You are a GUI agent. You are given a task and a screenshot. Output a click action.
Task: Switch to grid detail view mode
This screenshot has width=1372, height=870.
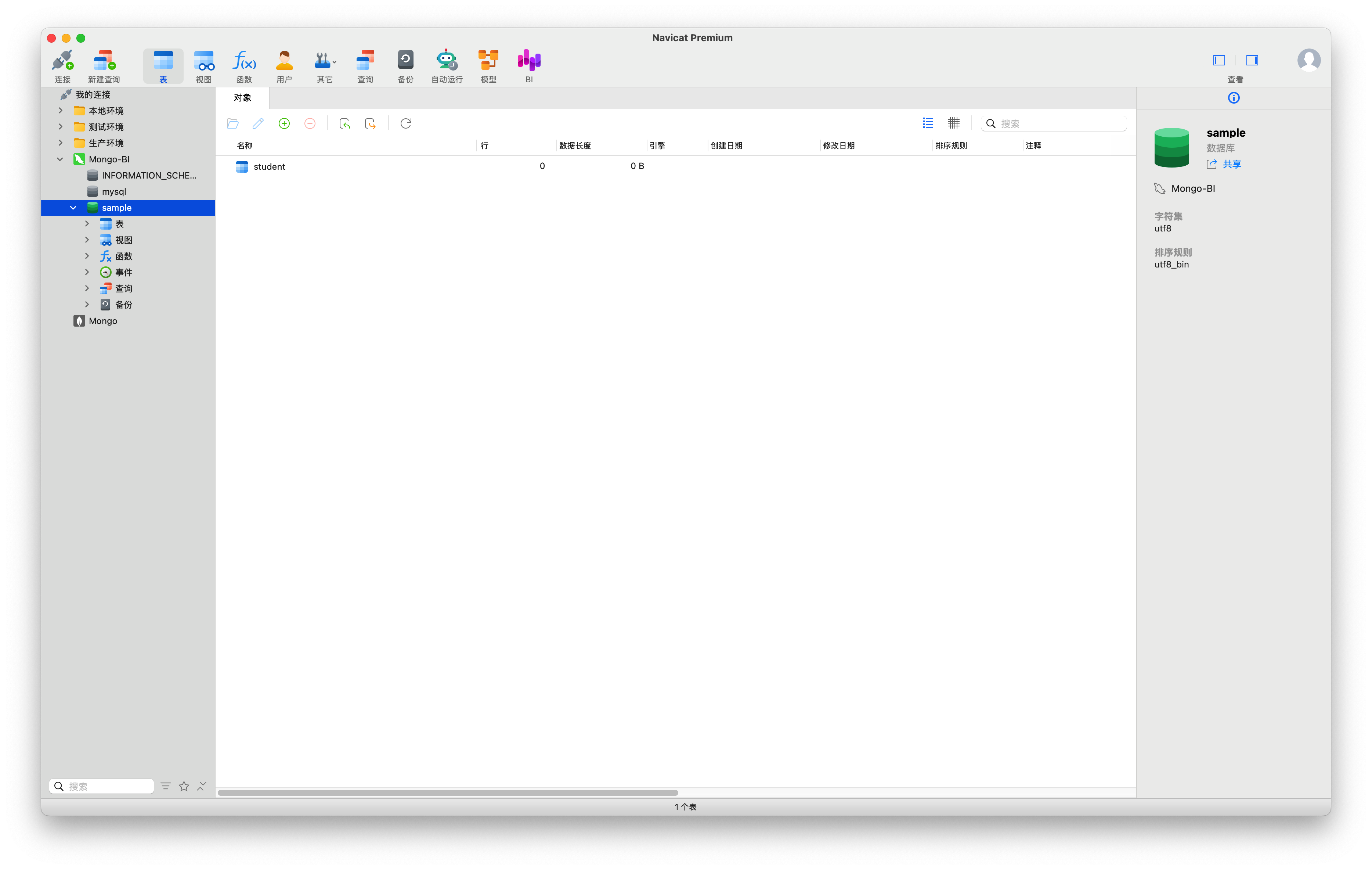[953, 123]
